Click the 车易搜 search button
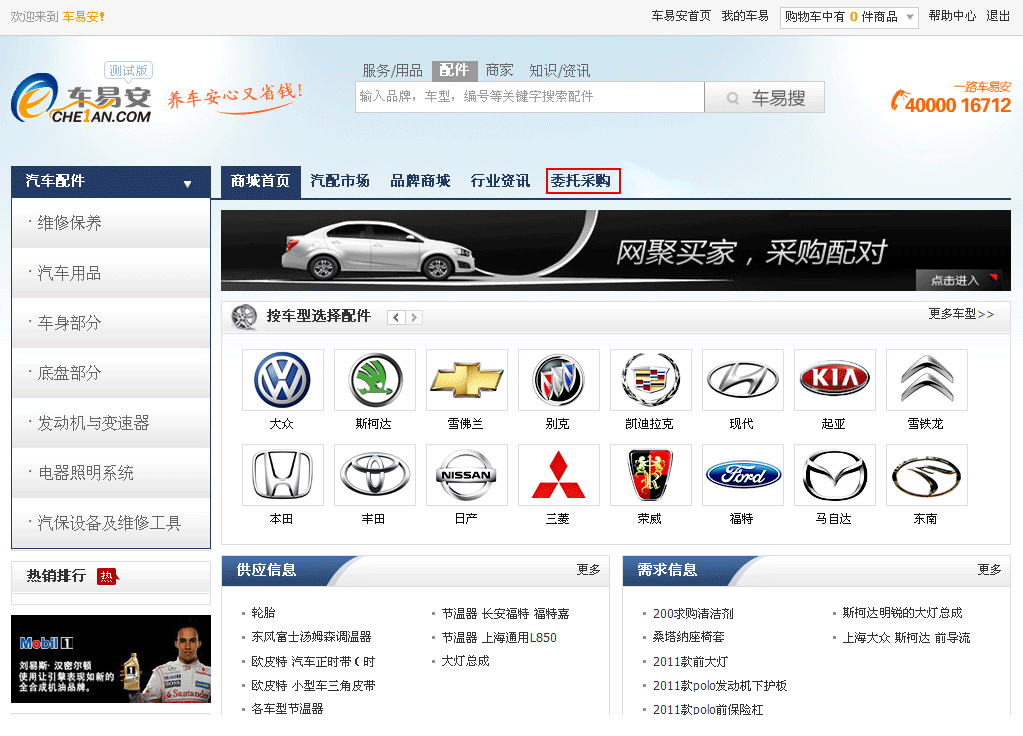 click(765, 97)
